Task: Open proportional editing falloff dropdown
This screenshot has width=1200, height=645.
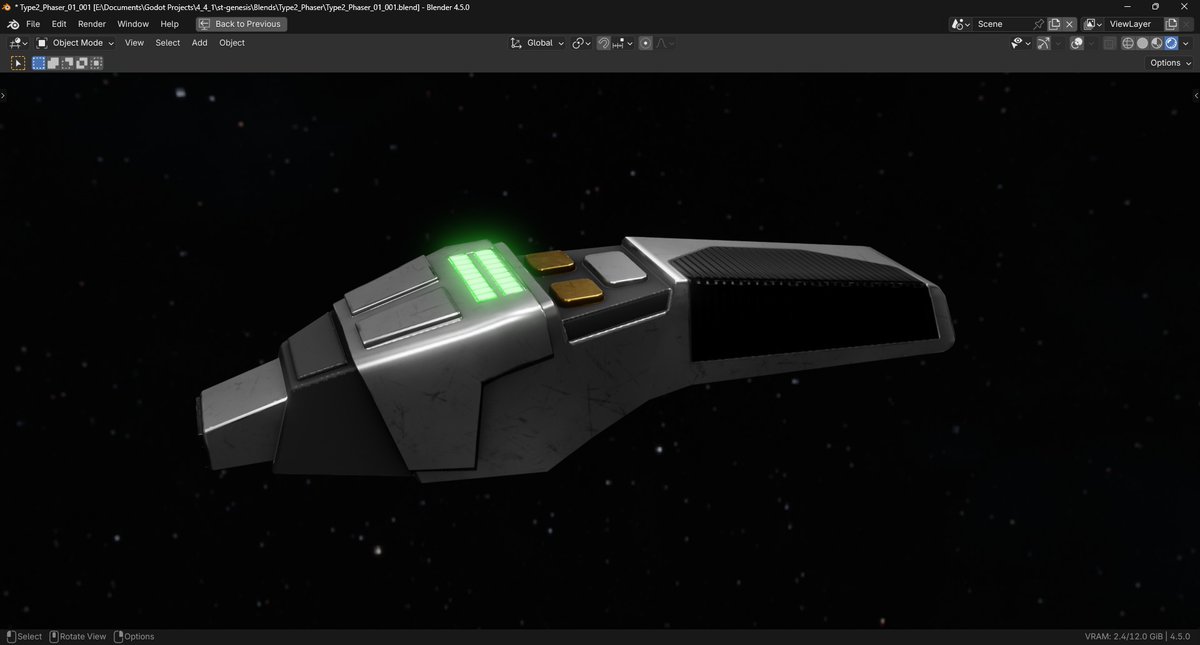Action: coord(665,43)
